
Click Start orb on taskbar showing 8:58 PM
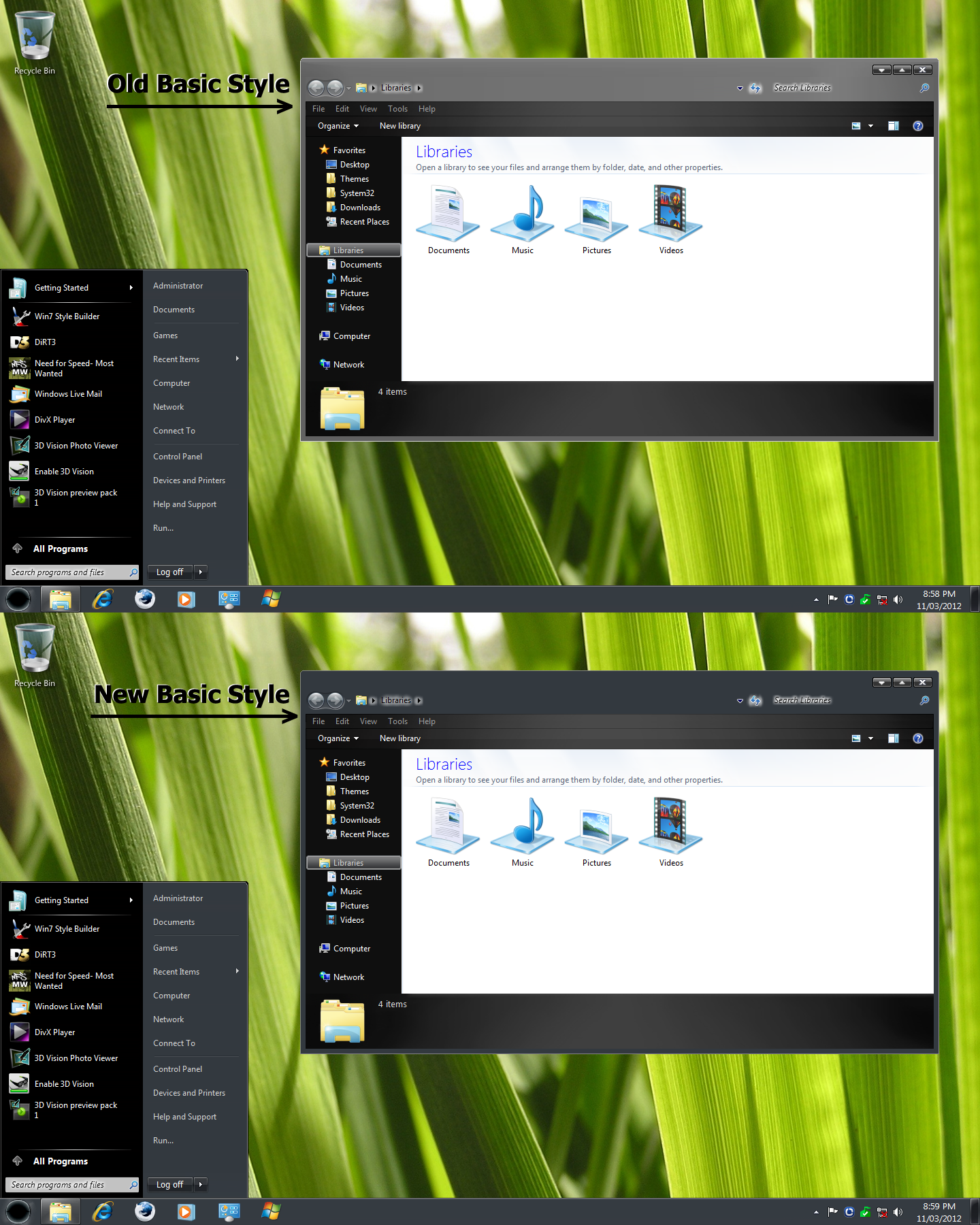click(18, 599)
